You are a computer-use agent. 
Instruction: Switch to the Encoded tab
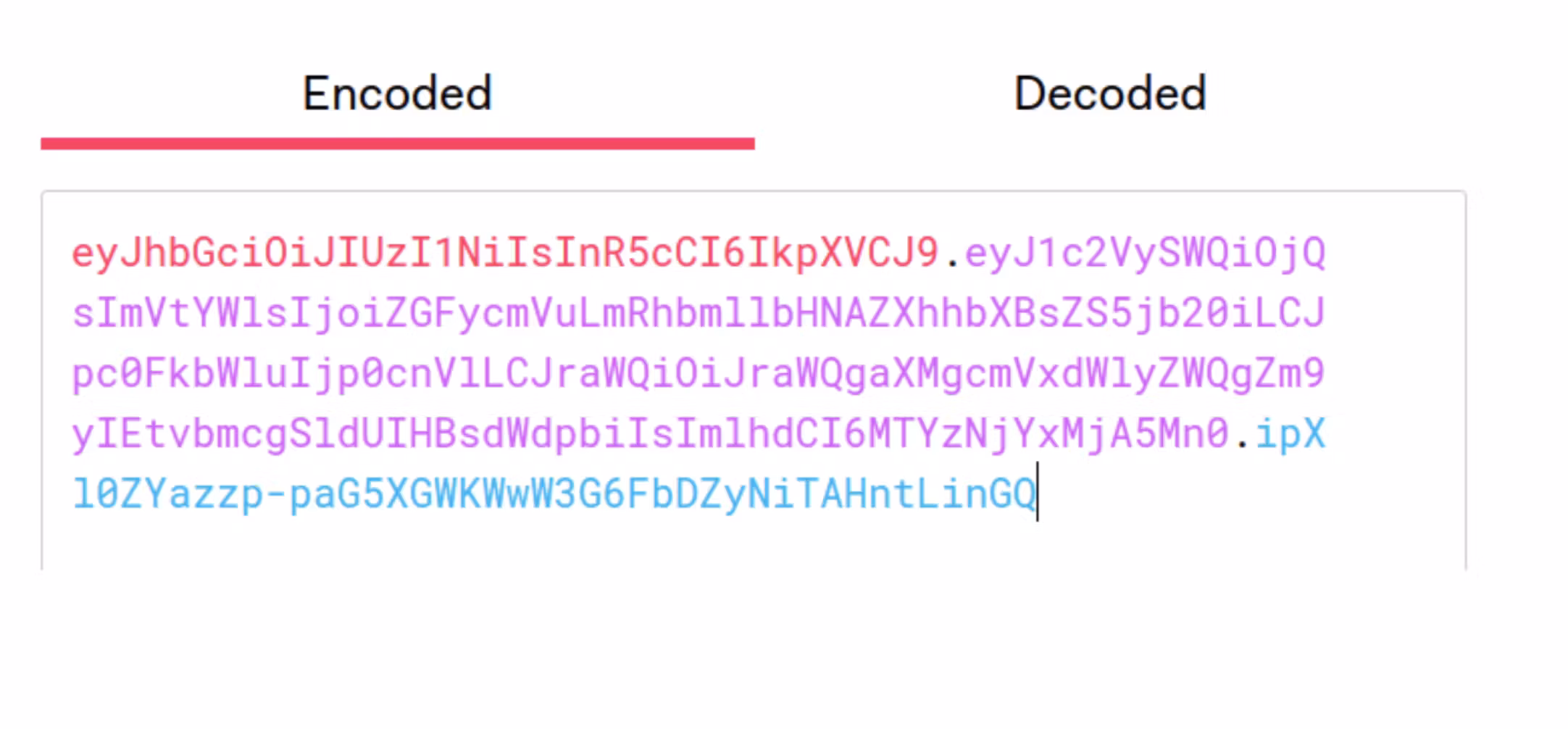click(x=397, y=93)
